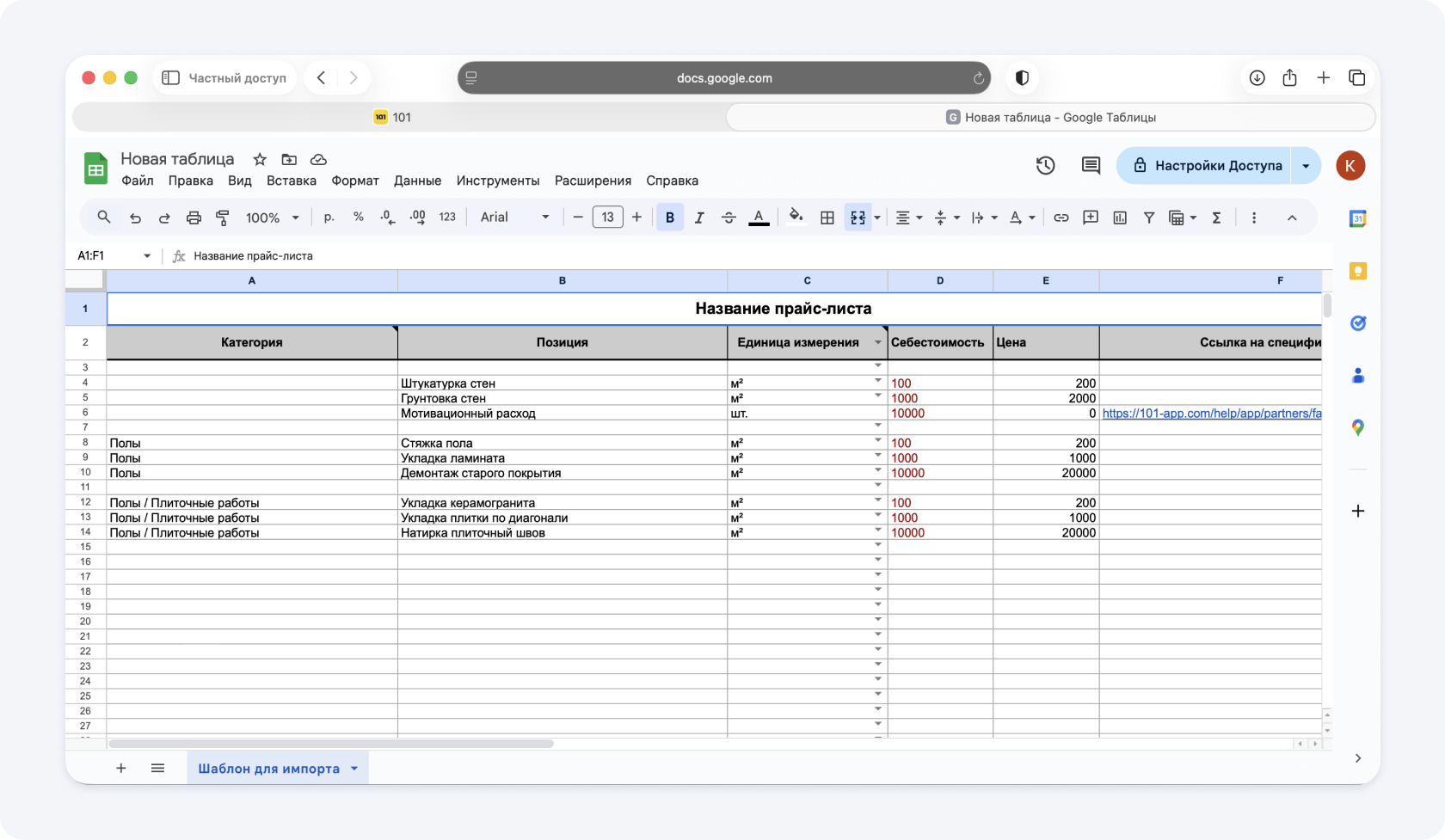Open the sheet tab's dropdown arrow
The image size is (1445, 840).
coord(354,769)
